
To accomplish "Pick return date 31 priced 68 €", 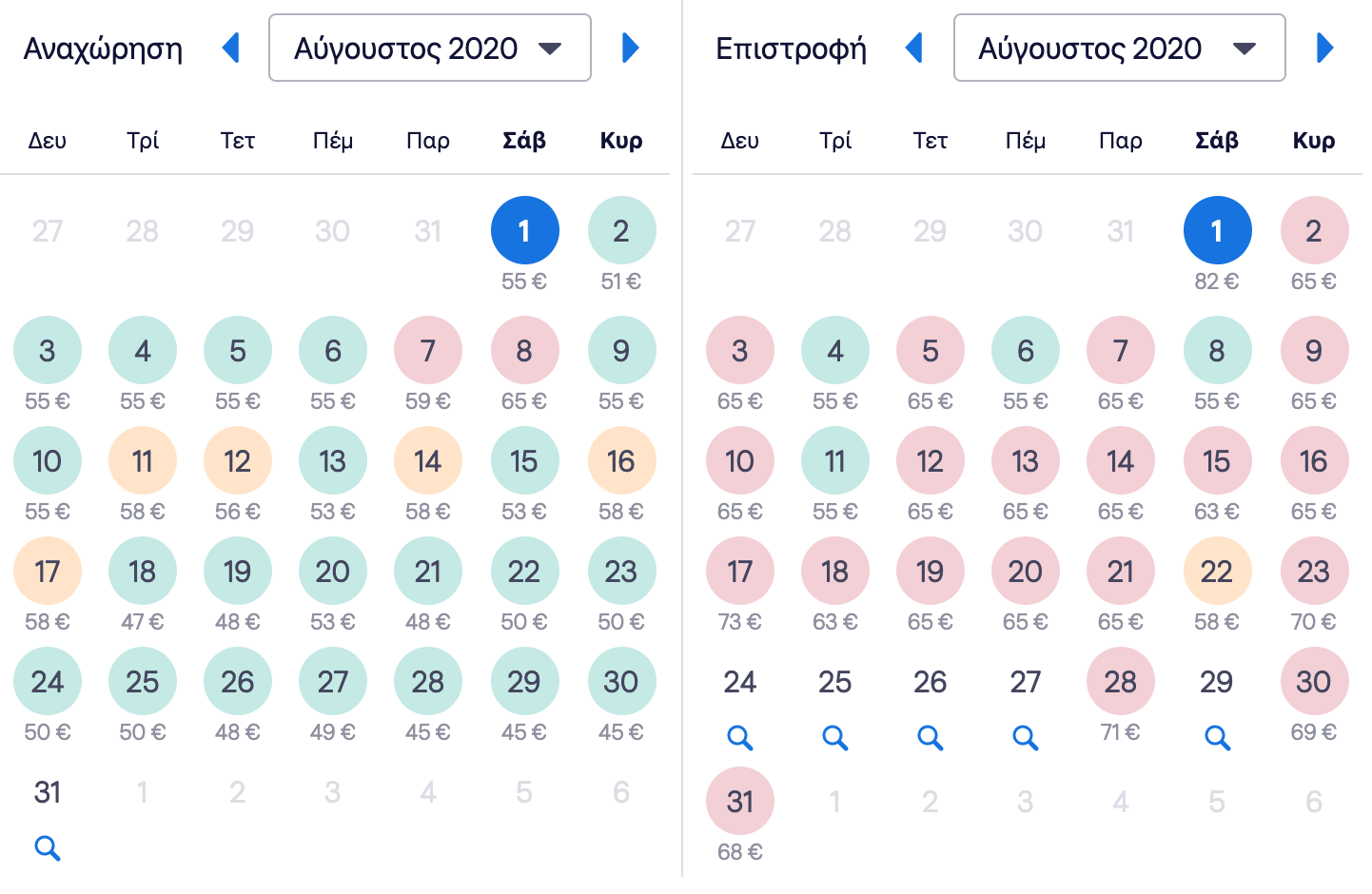I will tap(740, 802).
